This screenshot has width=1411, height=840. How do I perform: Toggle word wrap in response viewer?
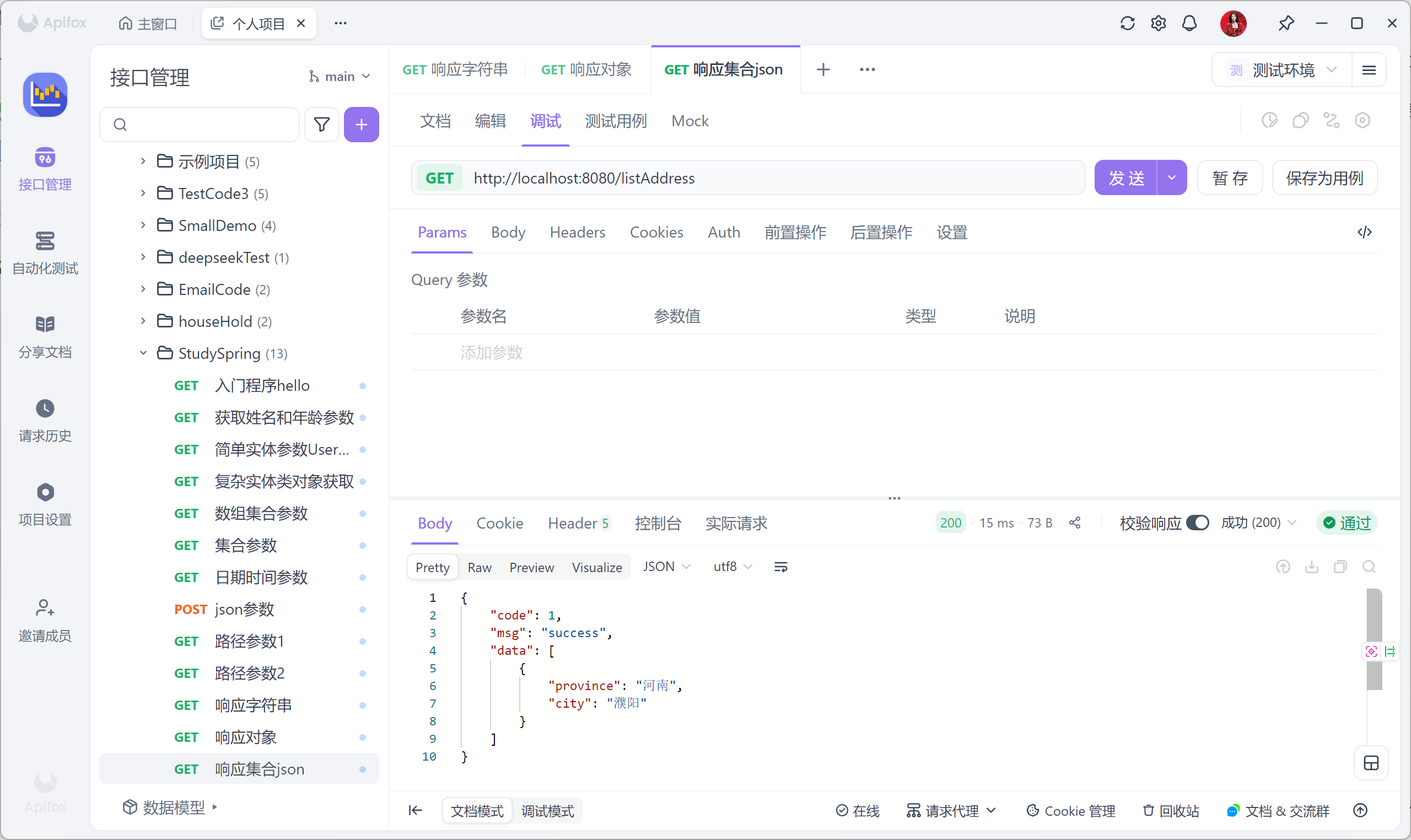[780, 567]
